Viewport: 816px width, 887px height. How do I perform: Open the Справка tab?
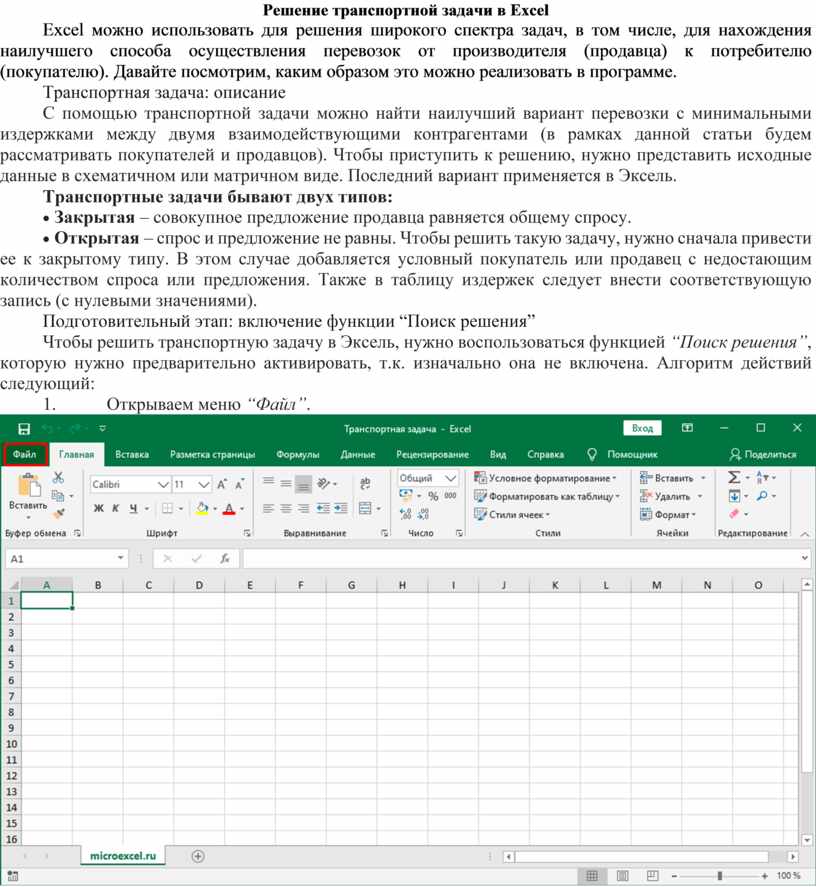pos(546,454)
